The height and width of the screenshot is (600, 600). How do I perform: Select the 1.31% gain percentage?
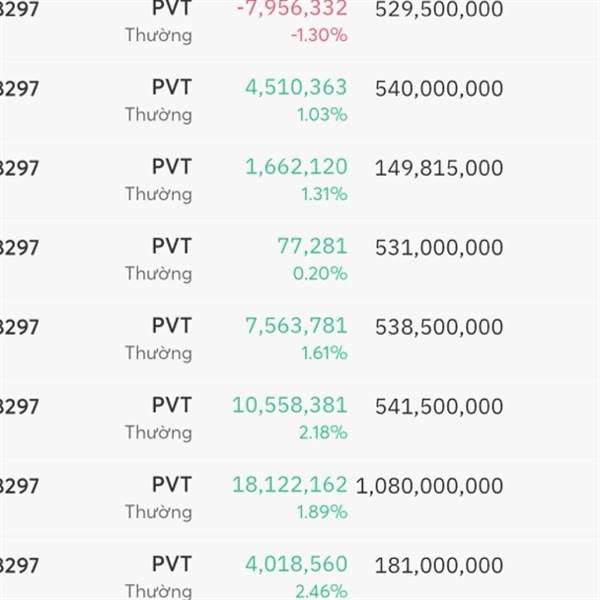pyautogui.click(x=324, y=194)
